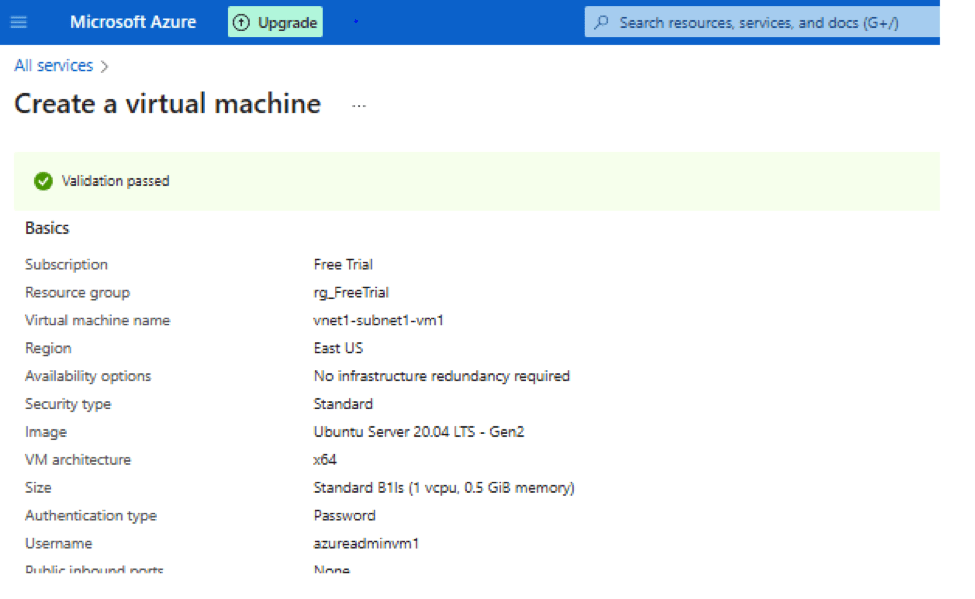Click the Image label

point(46,432)
